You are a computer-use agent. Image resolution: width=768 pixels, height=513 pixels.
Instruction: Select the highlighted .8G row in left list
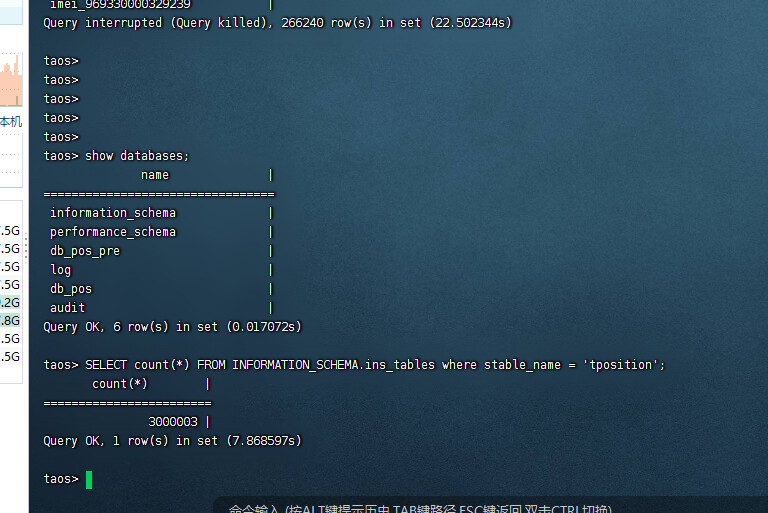click(x=10, y=320)
